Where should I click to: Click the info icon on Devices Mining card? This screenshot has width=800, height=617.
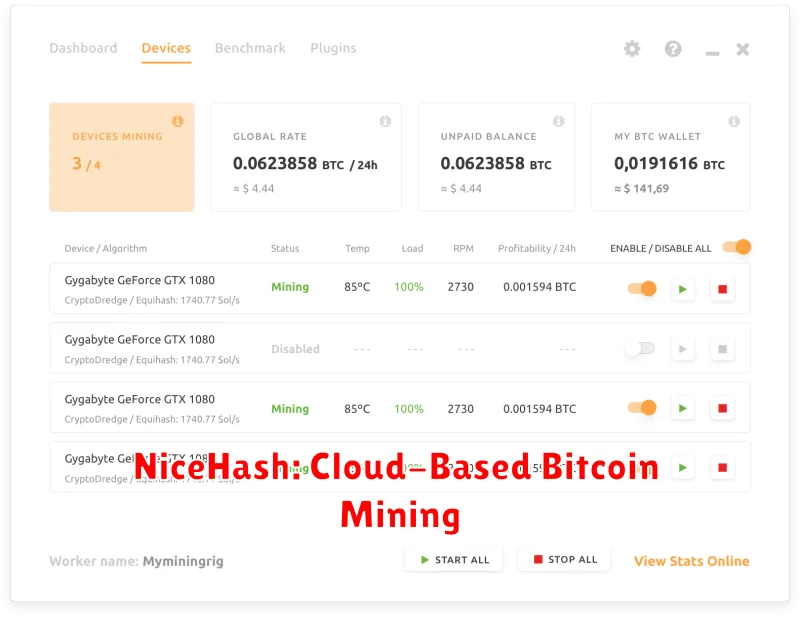178,121
